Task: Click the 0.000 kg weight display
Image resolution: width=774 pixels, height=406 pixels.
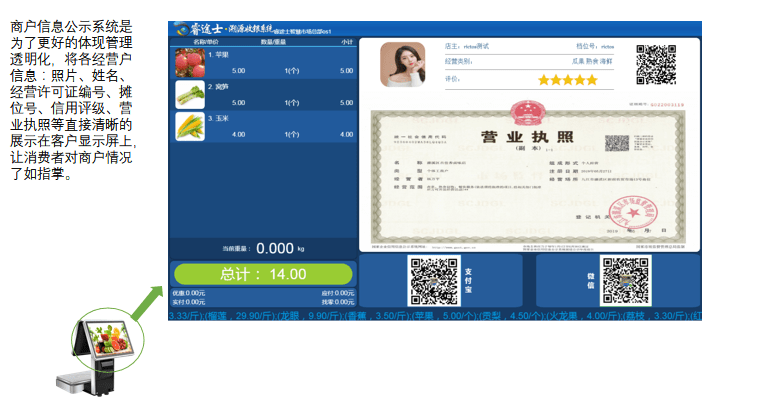Action: [x=280, y=248]
